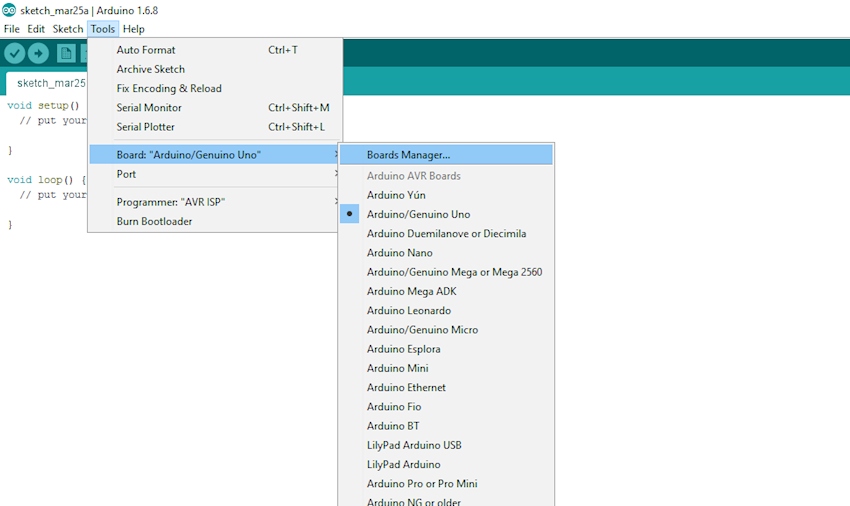The image size is (850, 506).
Task: Expand the Board: "Arduino/Genuino Uno" submenu
Action: click(x=215, y=155)
